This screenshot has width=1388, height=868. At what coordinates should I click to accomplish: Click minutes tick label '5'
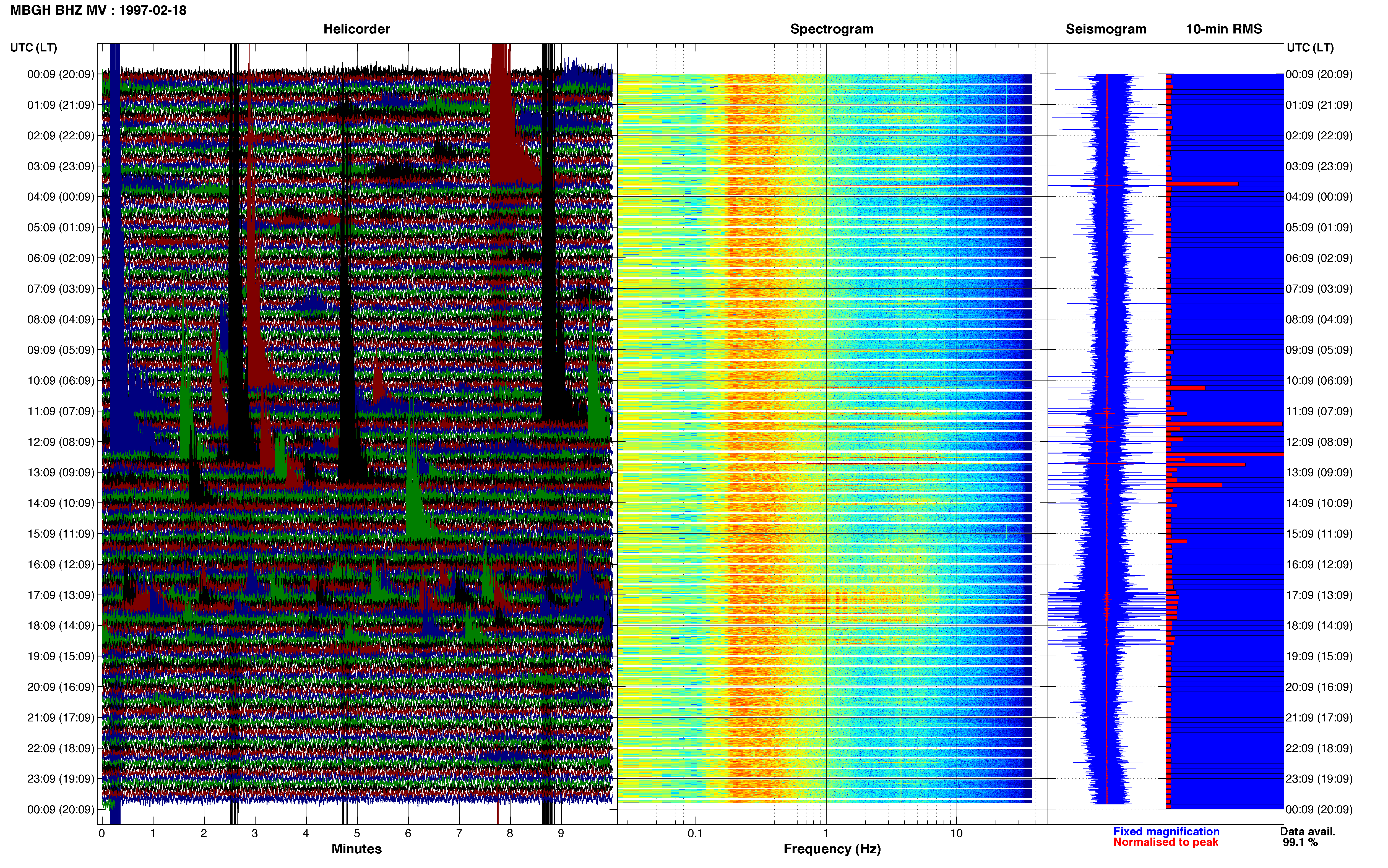pos(357,833)
